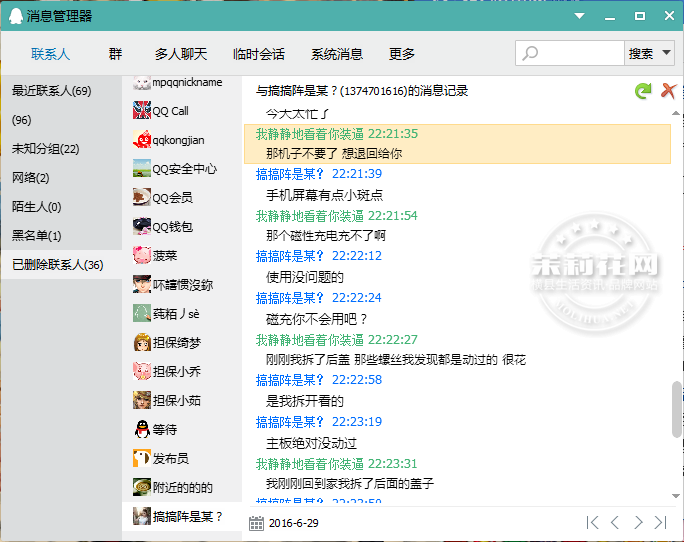Click the magnifier icon in search box
This screenshot has height=542, width=684.
pyautogui.click(x=530, y=54)
